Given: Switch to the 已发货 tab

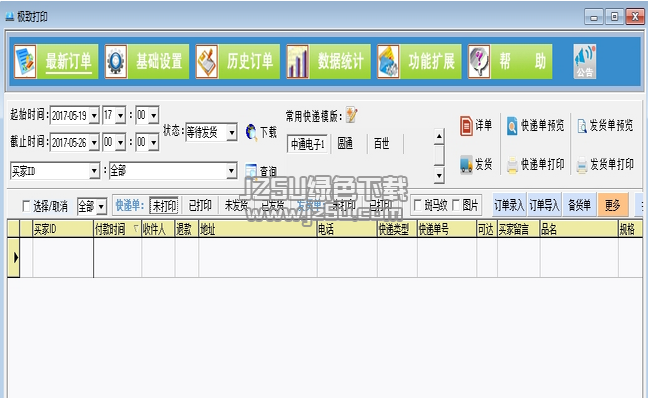Looking at the screenshot, I should 273,205.
